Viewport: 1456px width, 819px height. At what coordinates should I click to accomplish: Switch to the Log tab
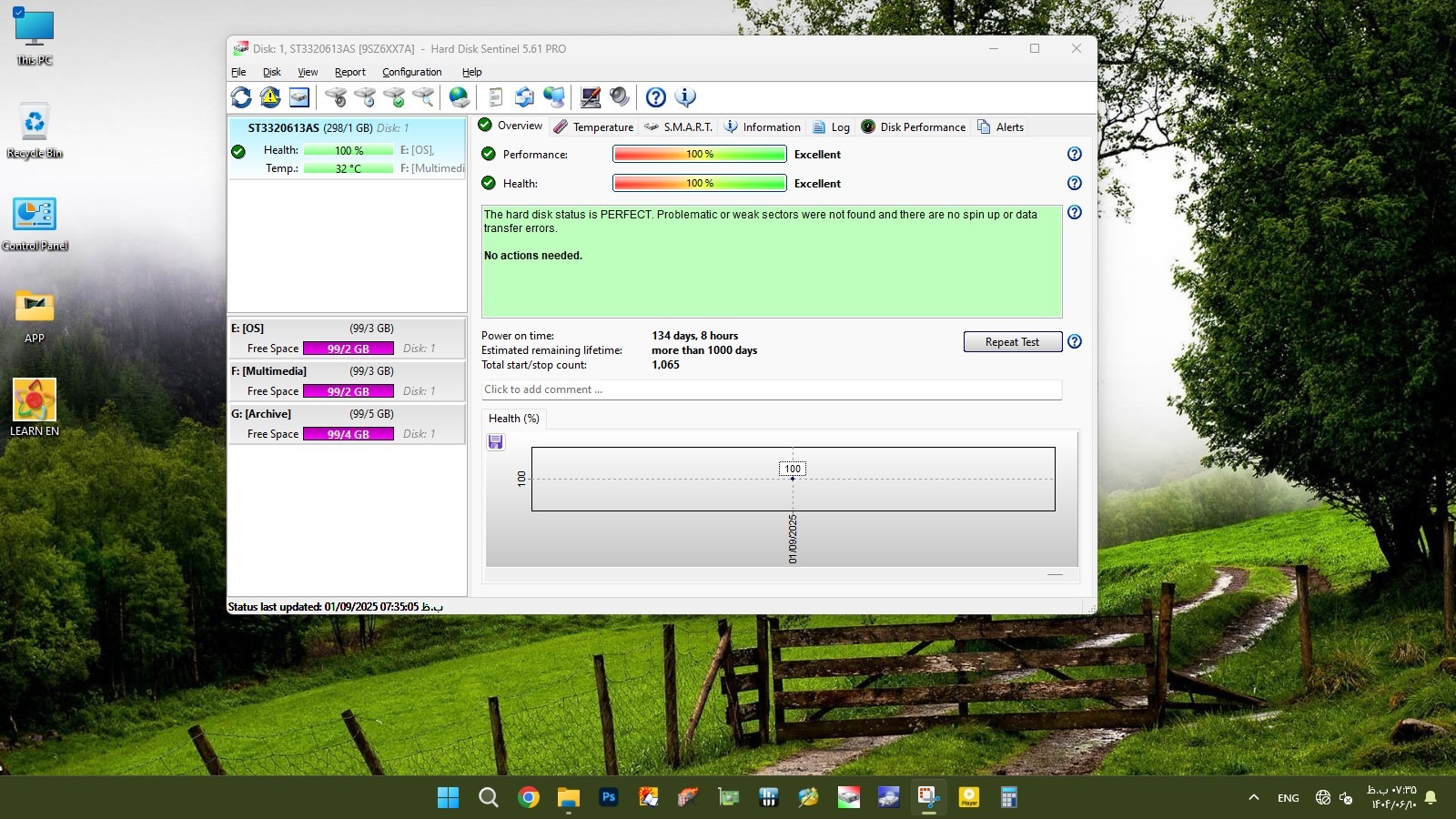(x=831, y=127)
